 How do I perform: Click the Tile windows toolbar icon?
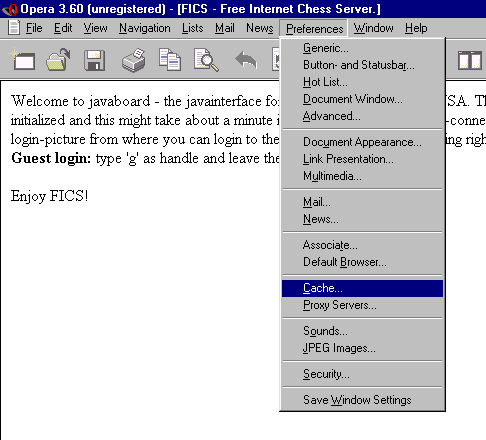[x=470, y=60]
